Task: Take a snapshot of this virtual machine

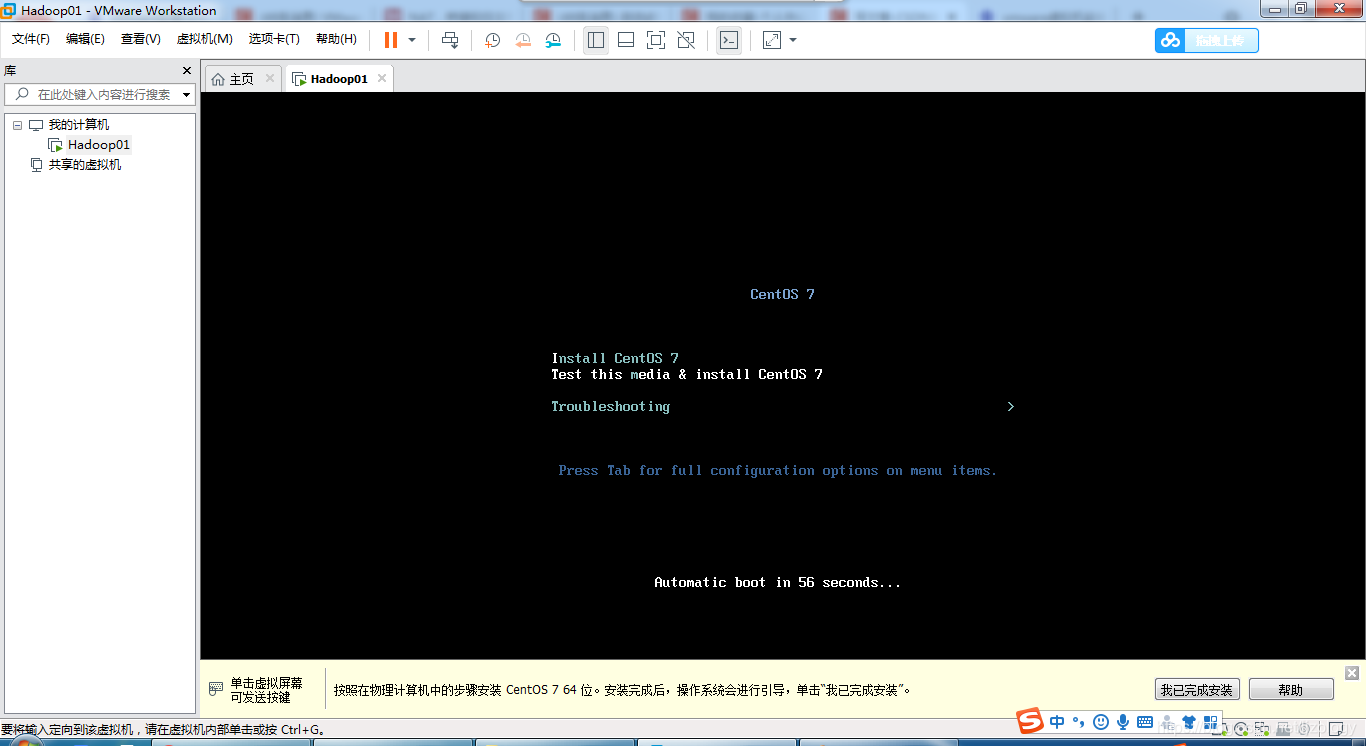Action: coord(492,40)
